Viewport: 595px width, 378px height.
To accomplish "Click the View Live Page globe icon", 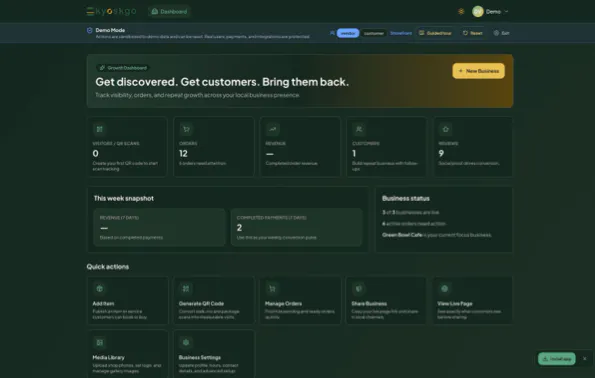I will point(445,289).
